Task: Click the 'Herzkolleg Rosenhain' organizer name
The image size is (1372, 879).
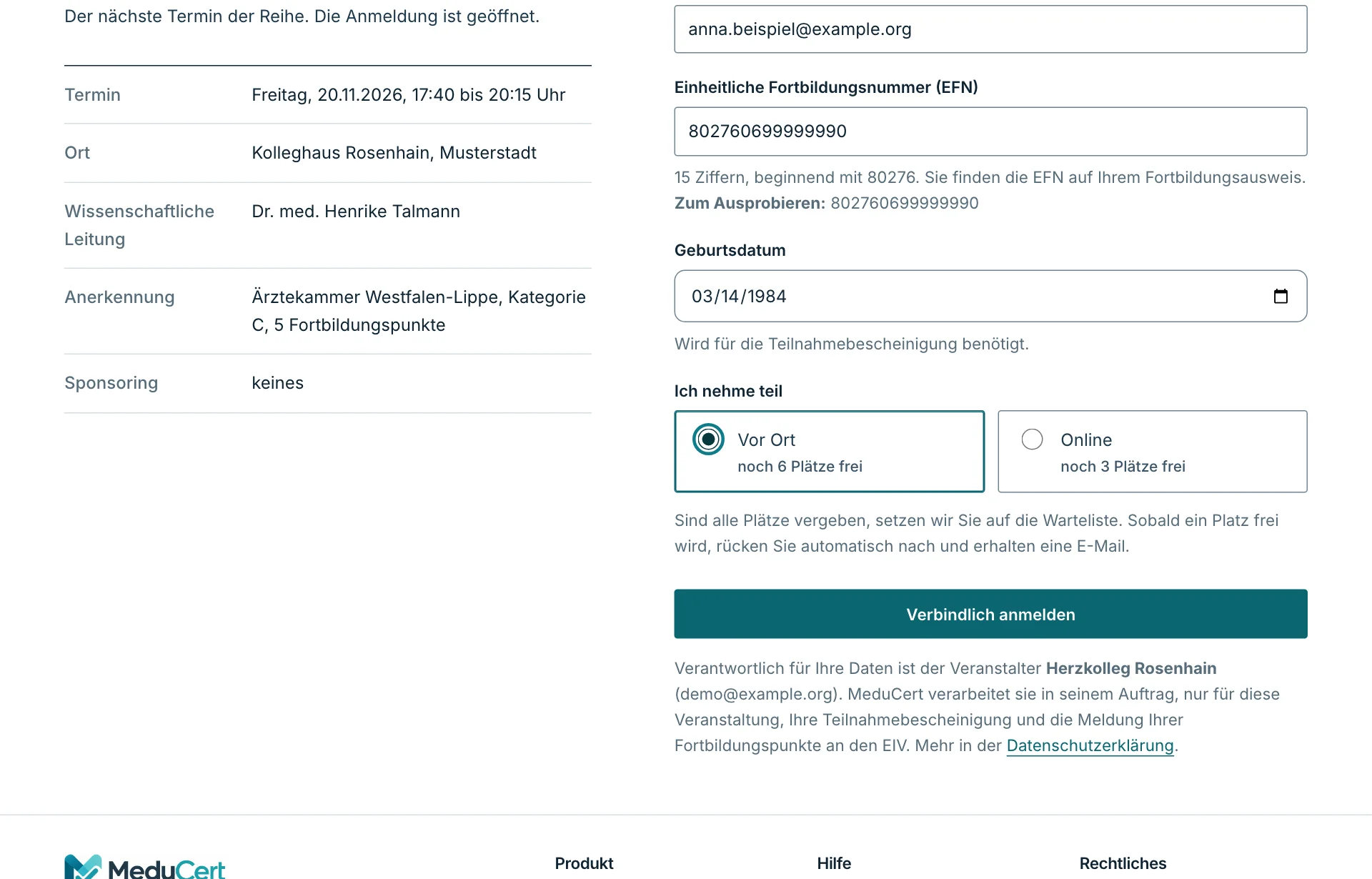Action: click(x=1131, y=668)
